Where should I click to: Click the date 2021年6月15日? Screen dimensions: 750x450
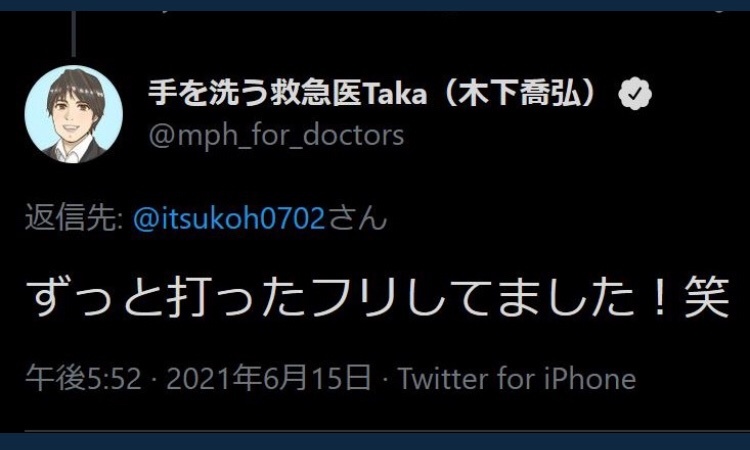269,378
